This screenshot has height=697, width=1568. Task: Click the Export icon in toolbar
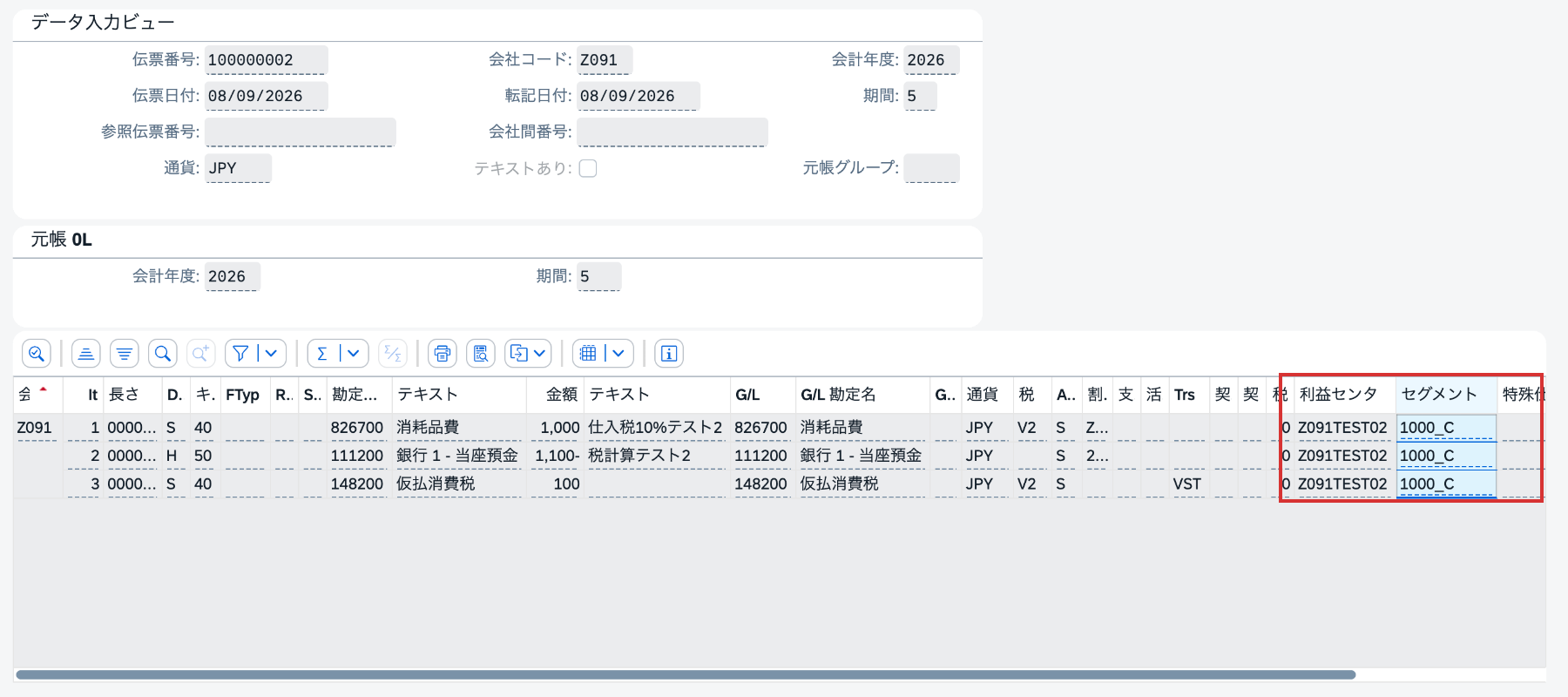[x=519, y=353]
